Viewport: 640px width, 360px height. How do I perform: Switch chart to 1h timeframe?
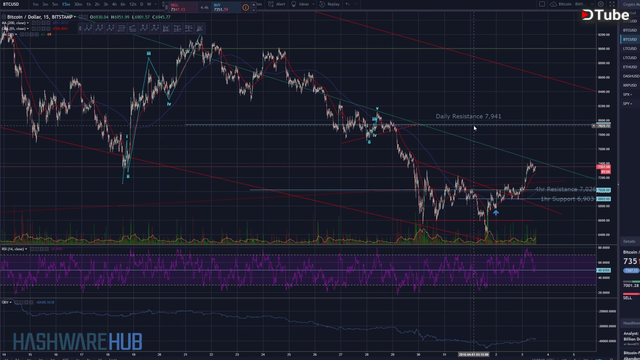(x=89, y=4)
